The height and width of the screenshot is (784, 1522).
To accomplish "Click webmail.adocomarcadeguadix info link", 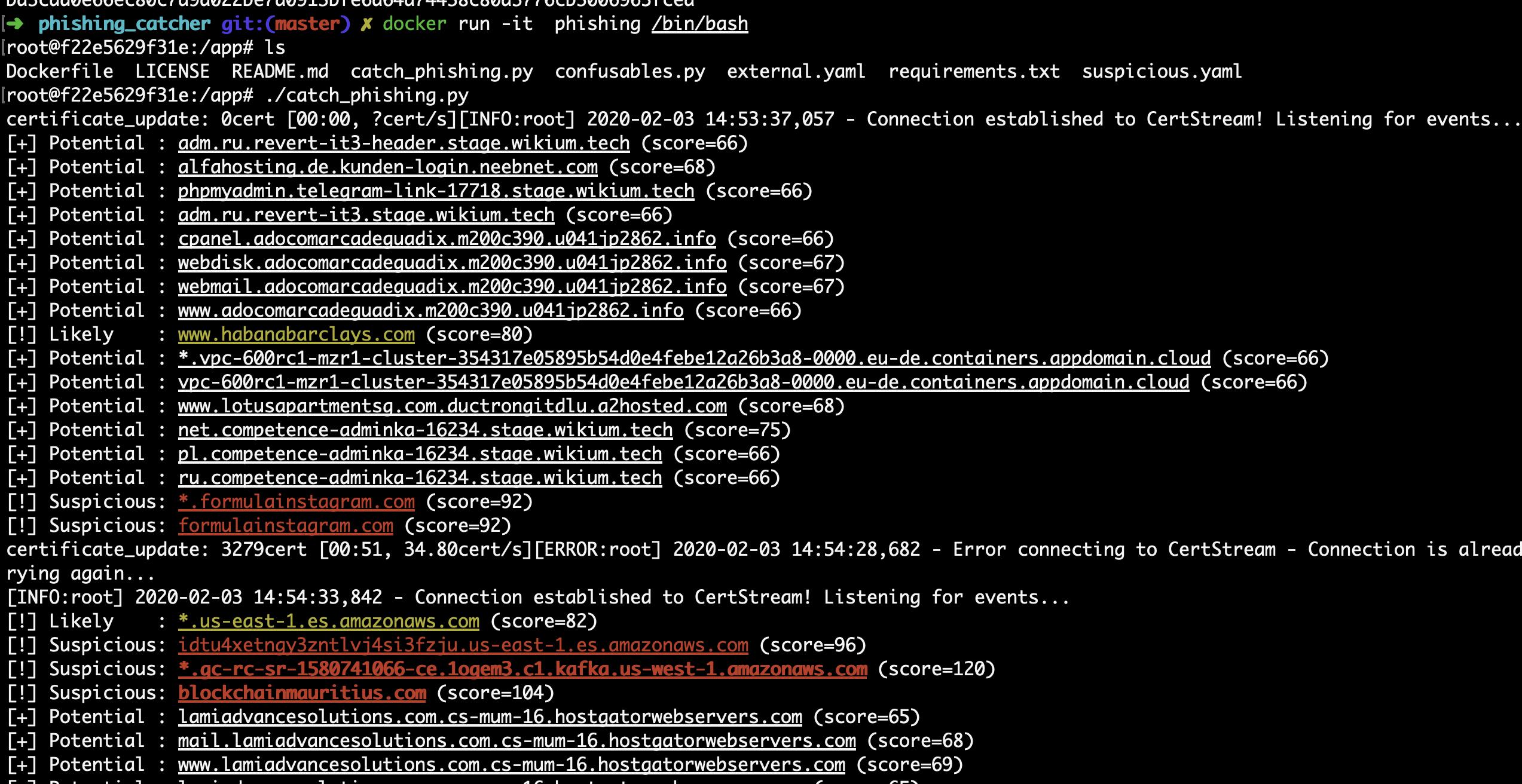I will [x=452, y=287].
